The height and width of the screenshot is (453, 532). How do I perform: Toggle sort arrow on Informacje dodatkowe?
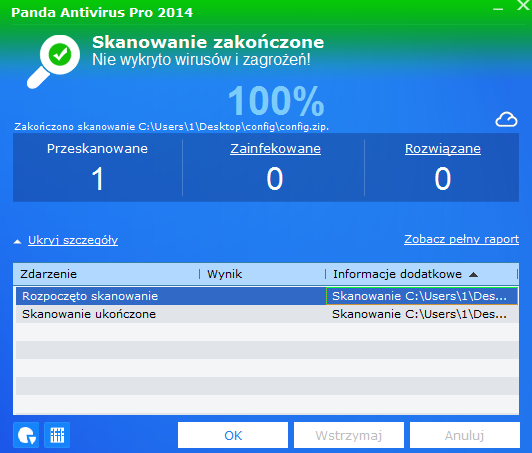[473, 275]
